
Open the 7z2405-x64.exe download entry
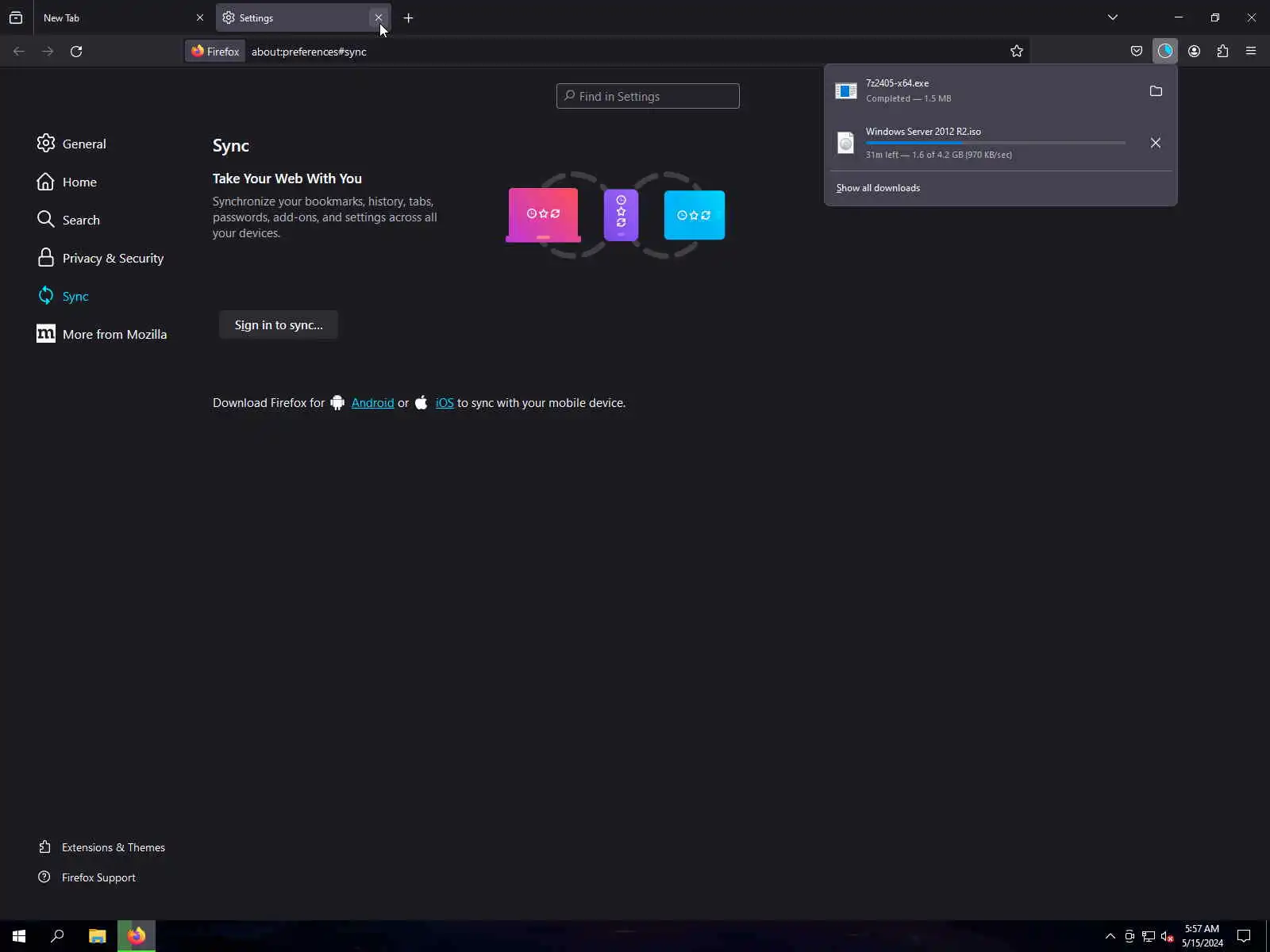point(984,91)
